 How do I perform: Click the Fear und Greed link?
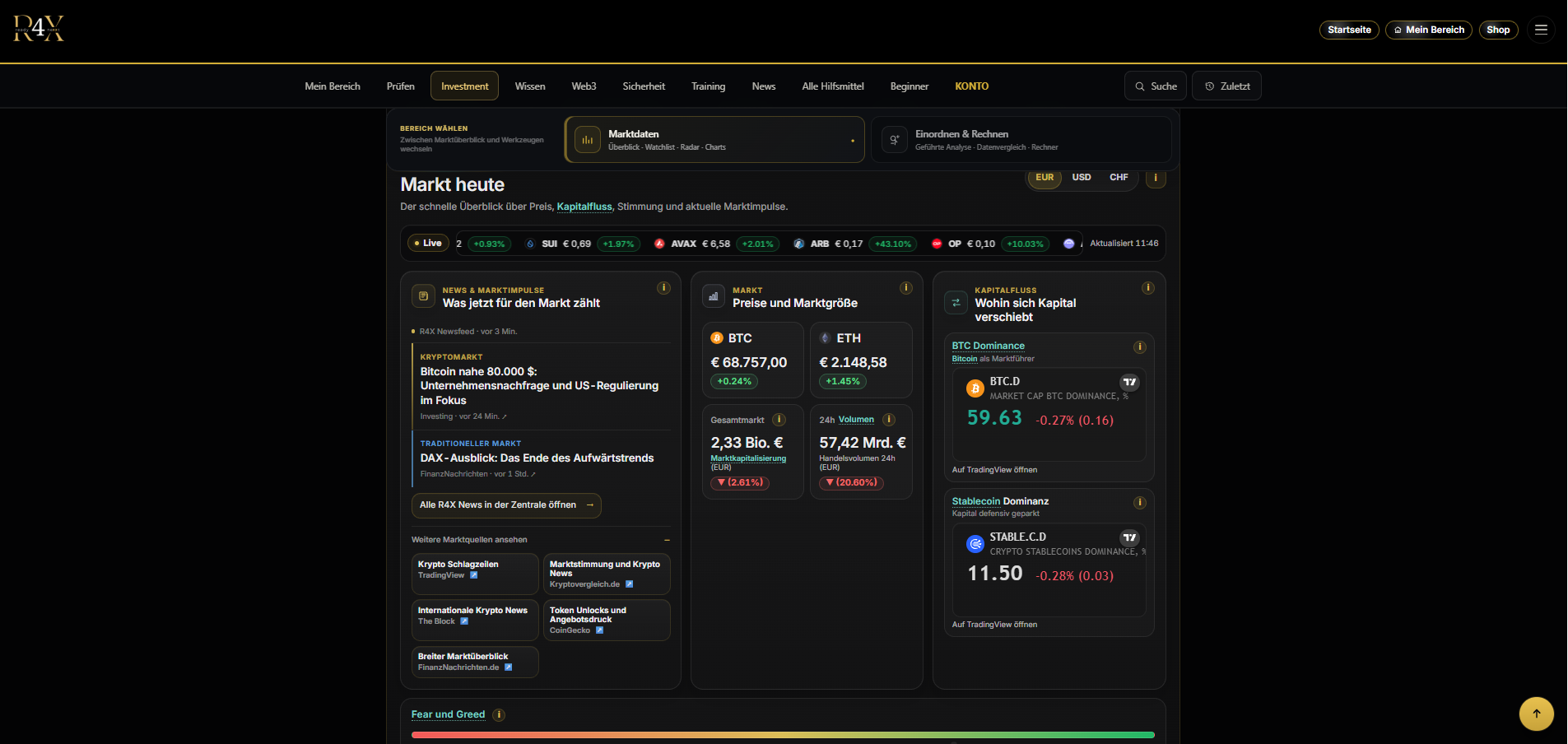click(x=448, y=714)
